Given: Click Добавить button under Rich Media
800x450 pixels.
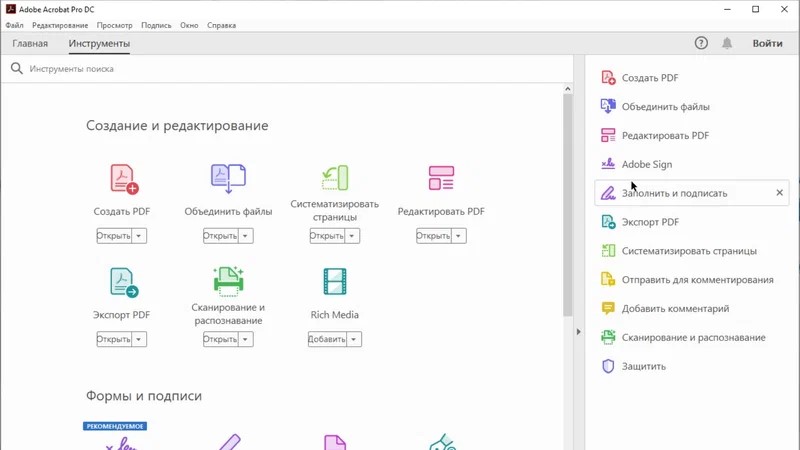Looking at the screenshot, I should click(x=328, y=339).
